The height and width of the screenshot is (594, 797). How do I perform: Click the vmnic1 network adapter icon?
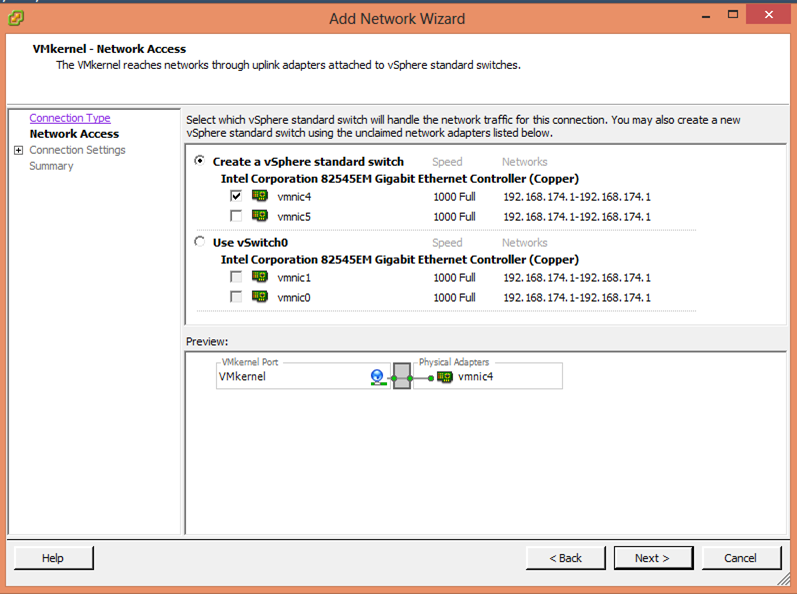[260, 277]
